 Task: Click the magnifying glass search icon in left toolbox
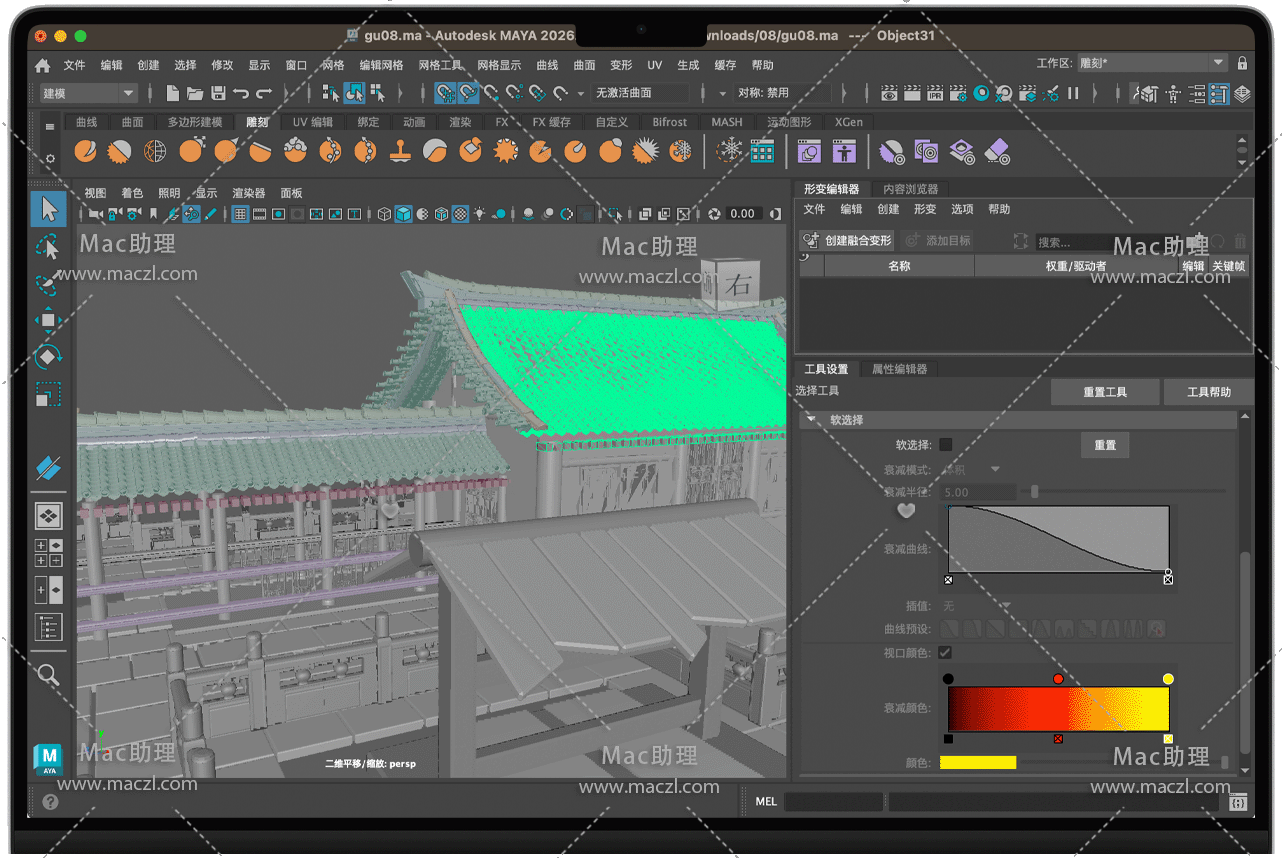[49, 675]
